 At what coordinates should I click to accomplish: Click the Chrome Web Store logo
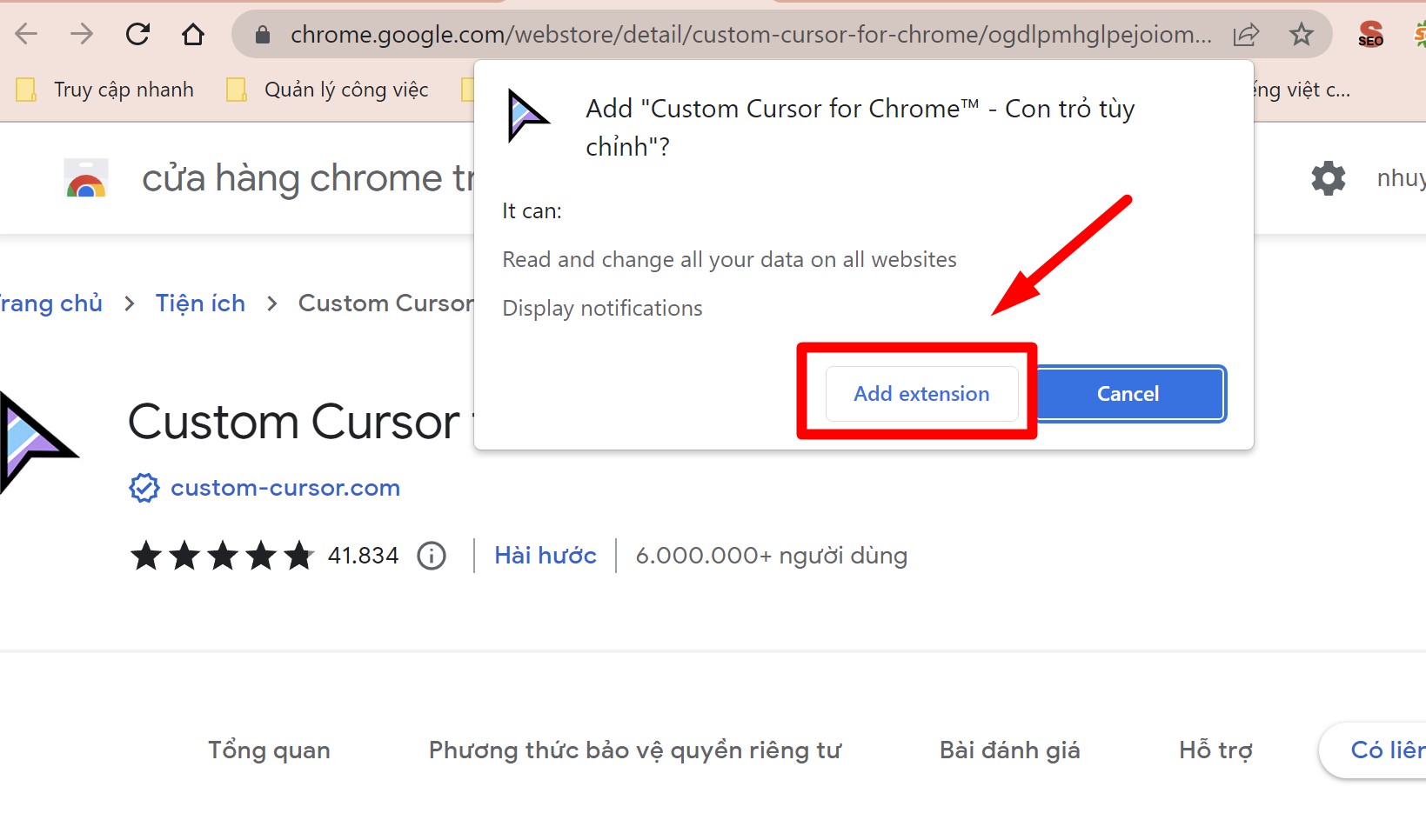coord(86,178)
